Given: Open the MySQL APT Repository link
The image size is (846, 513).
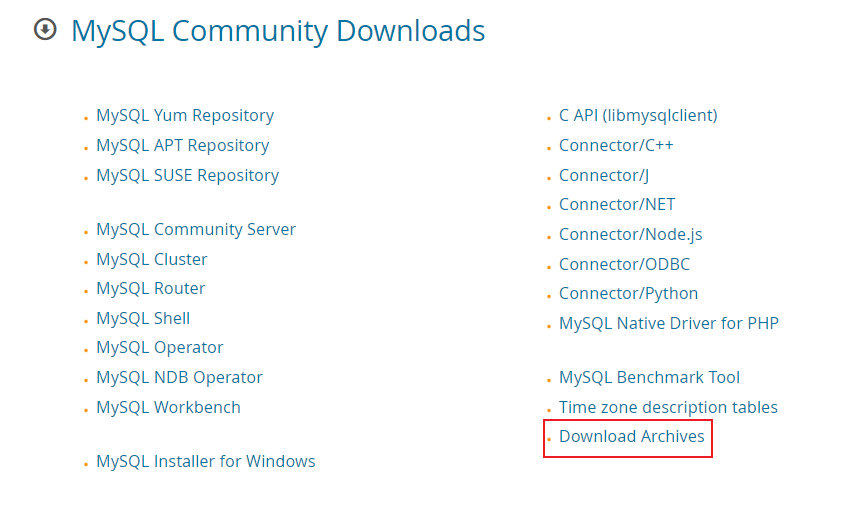Looking at the screenshot, I should click(182, 146).
